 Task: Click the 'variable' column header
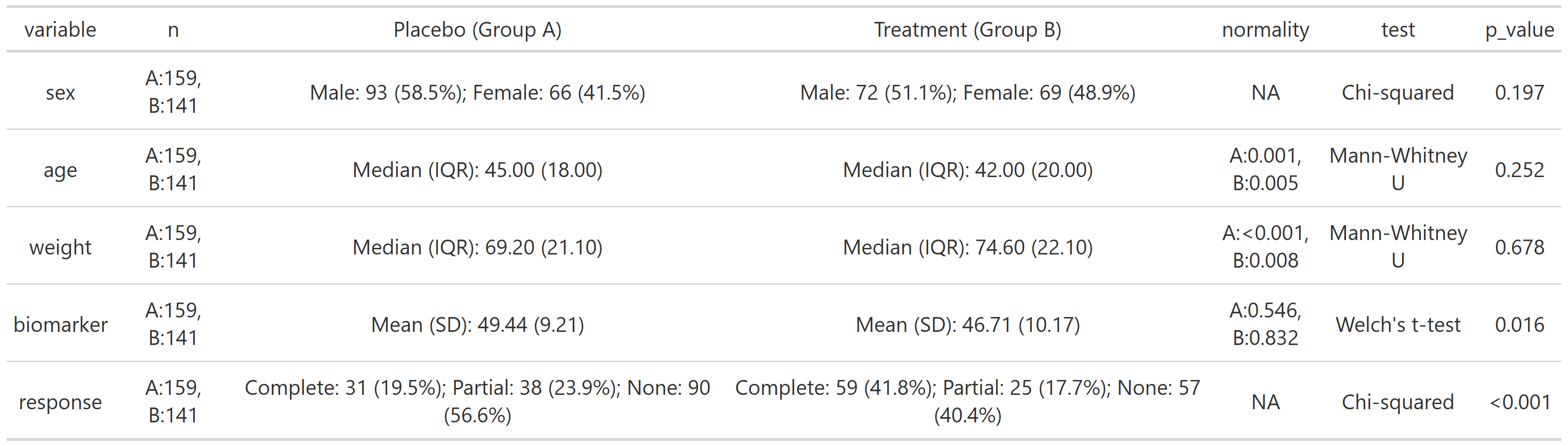click(60, 30)
